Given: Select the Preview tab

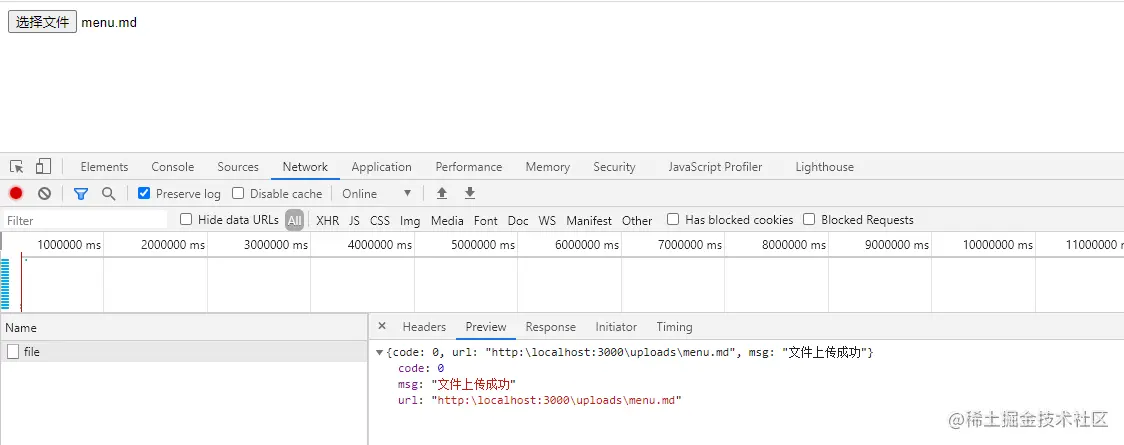Looking at the screenshot, I should click(486, 327).
